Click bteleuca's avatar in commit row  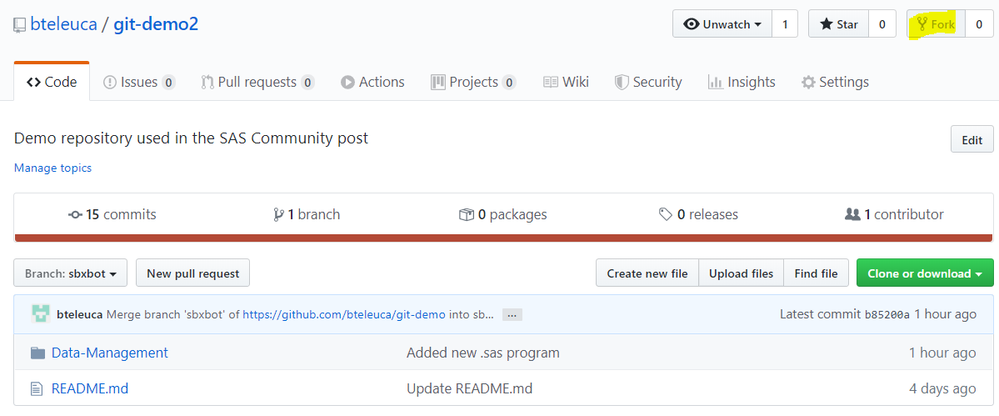[40, 314]
